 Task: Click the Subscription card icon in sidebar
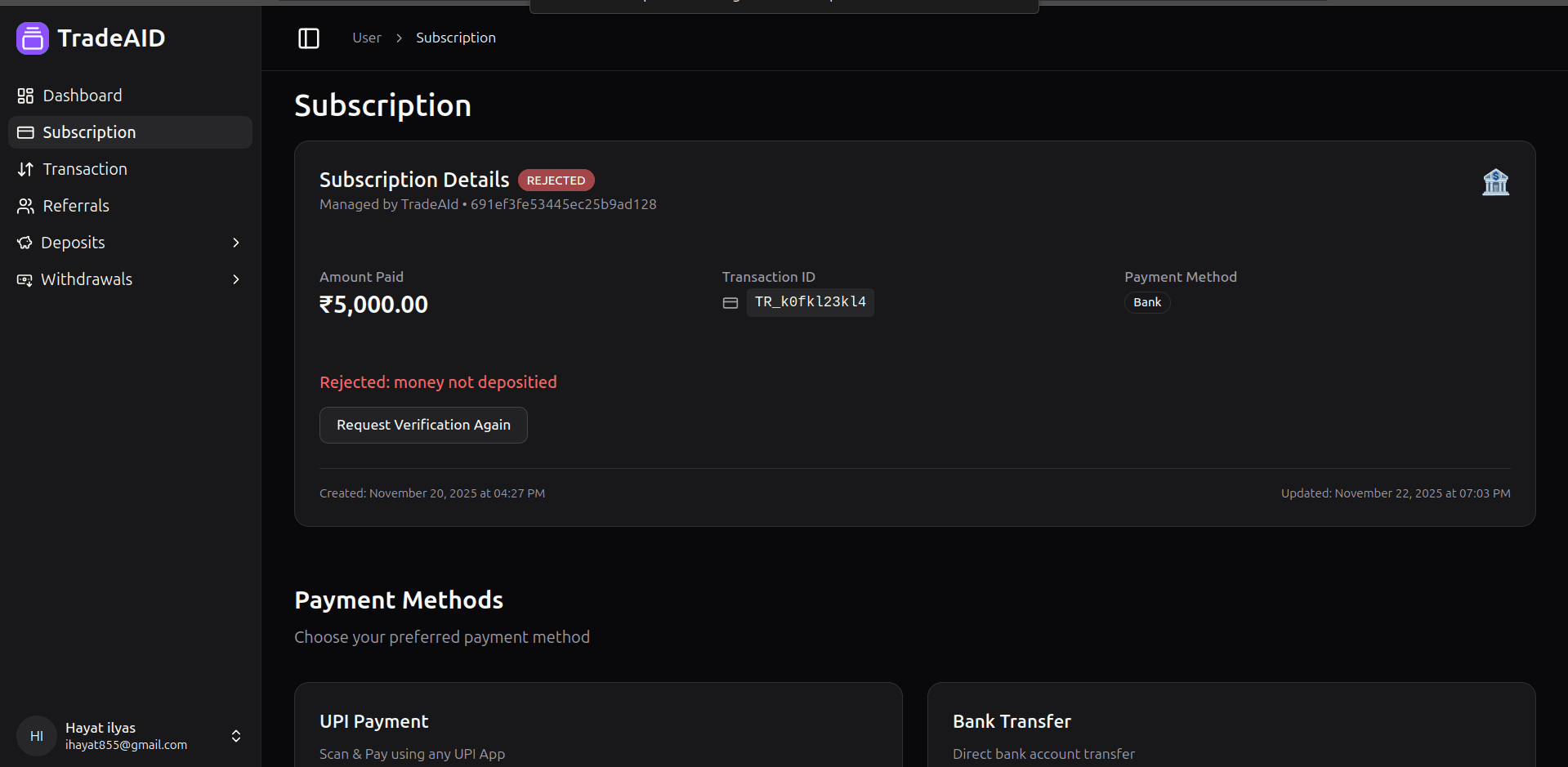(25, 132)
